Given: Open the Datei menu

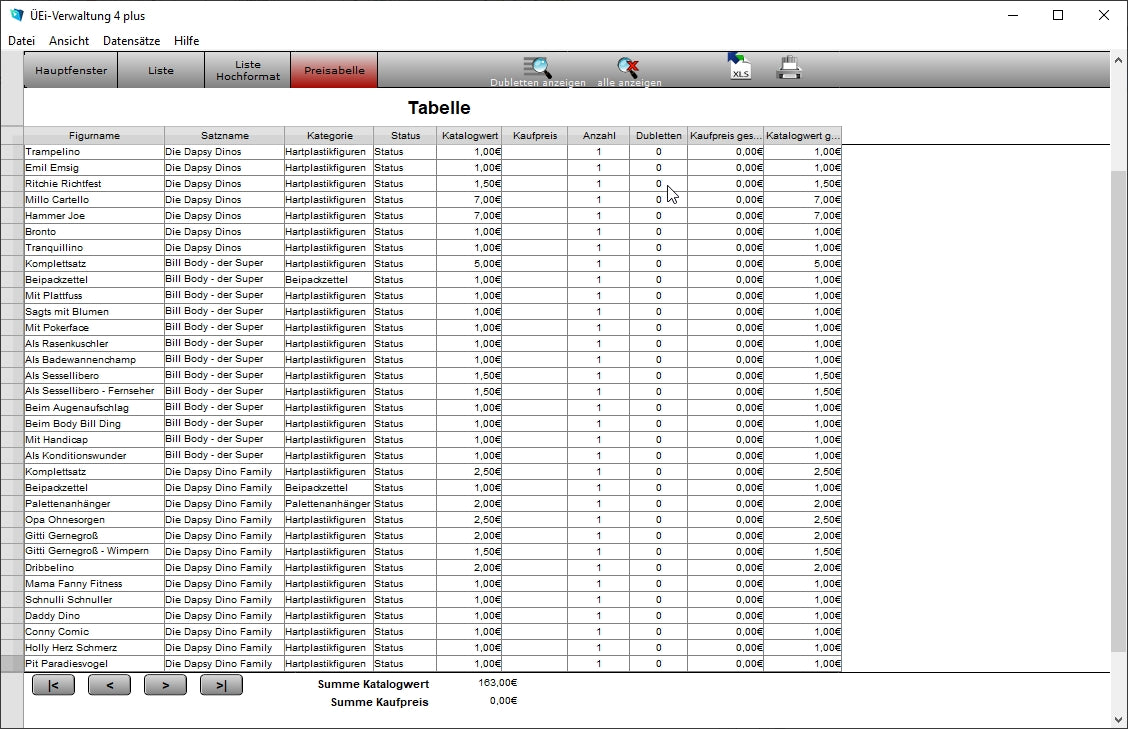Looking at the screenshot, I should tap(21, 41).
